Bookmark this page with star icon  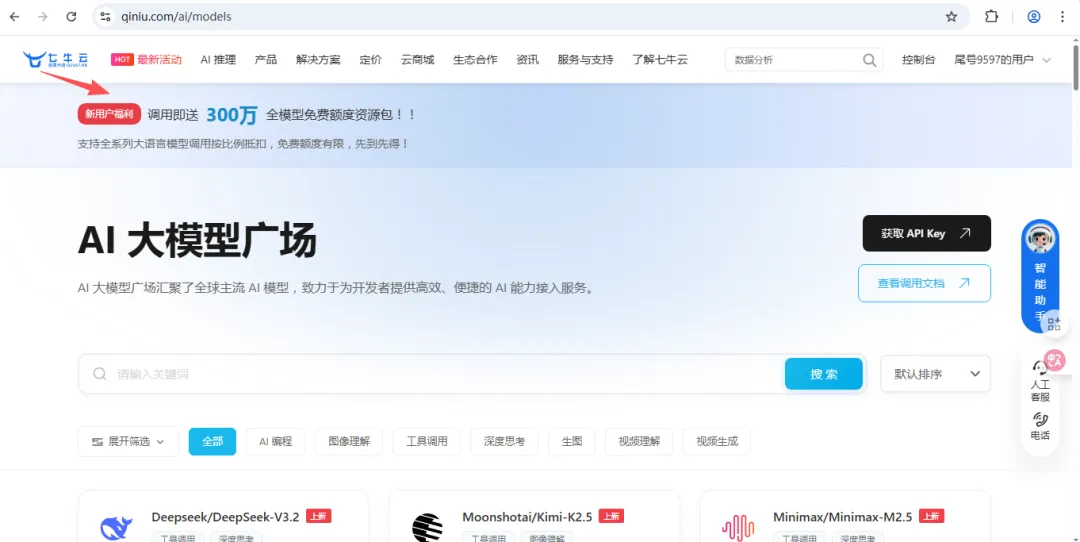click(x=951, y=17)
